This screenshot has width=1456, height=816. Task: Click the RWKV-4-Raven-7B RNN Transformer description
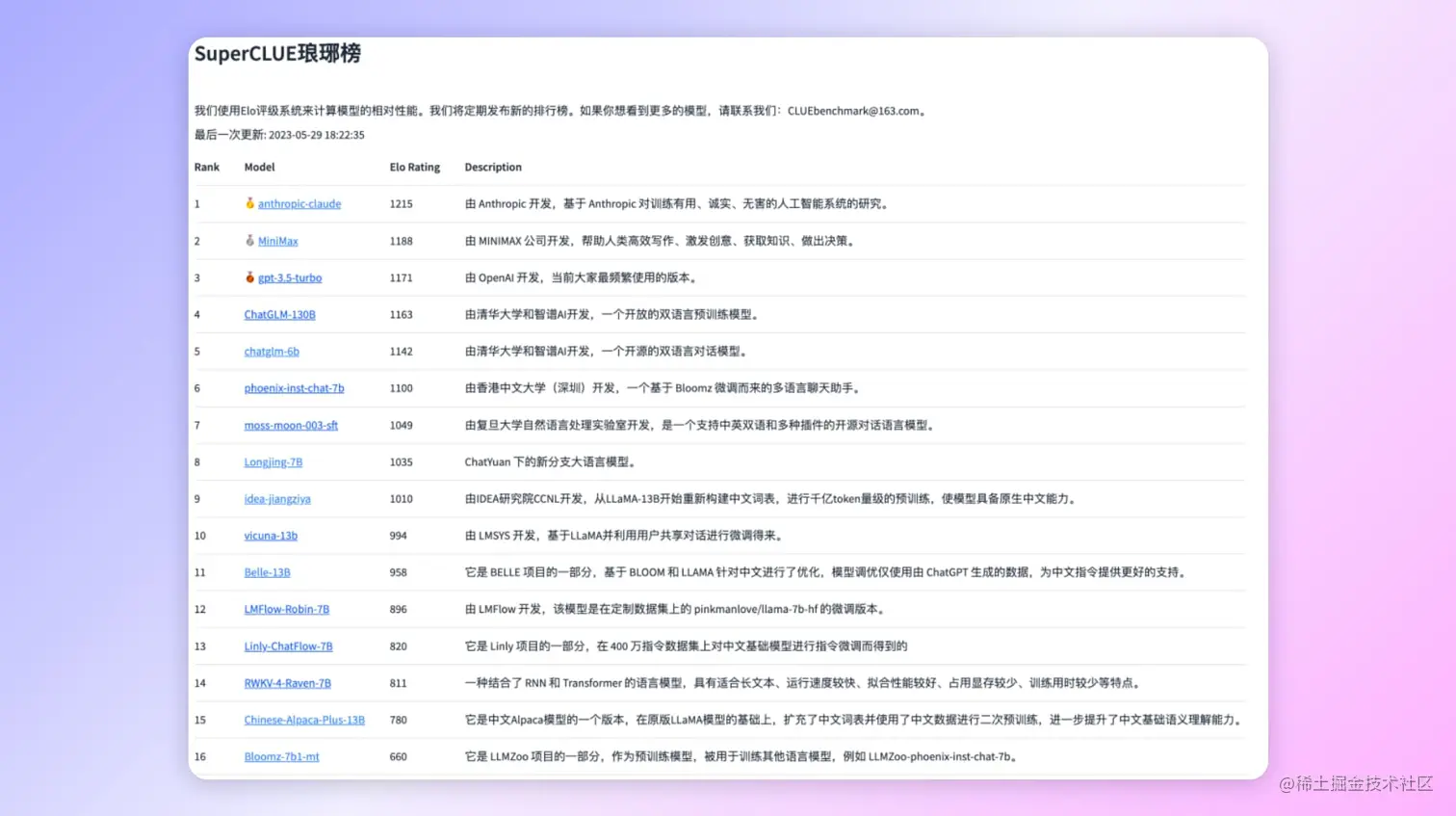804,683
